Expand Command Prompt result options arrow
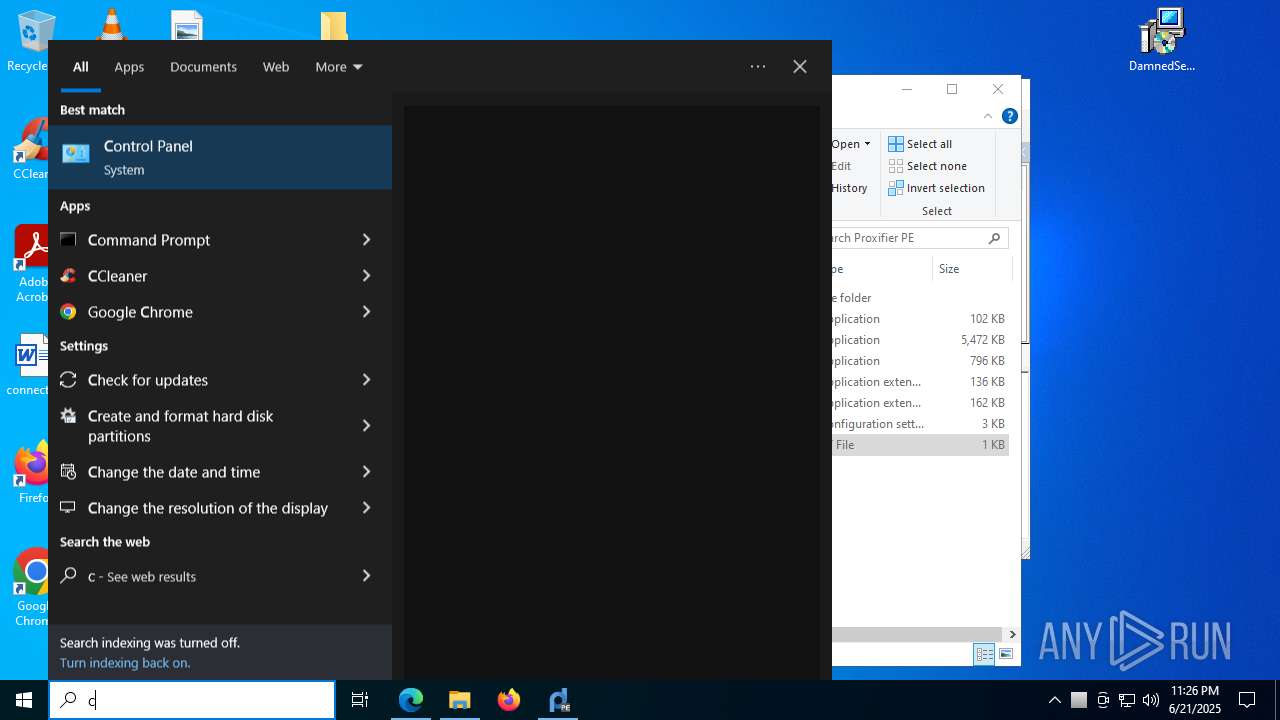Viewport: 1280px width, 720px height. point(366,240)
